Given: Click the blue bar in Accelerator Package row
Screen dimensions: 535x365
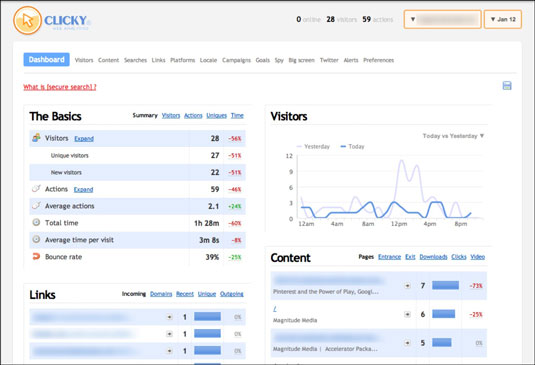Looking at the screenshot, I should pyautogui.click(x=442, y=342).
